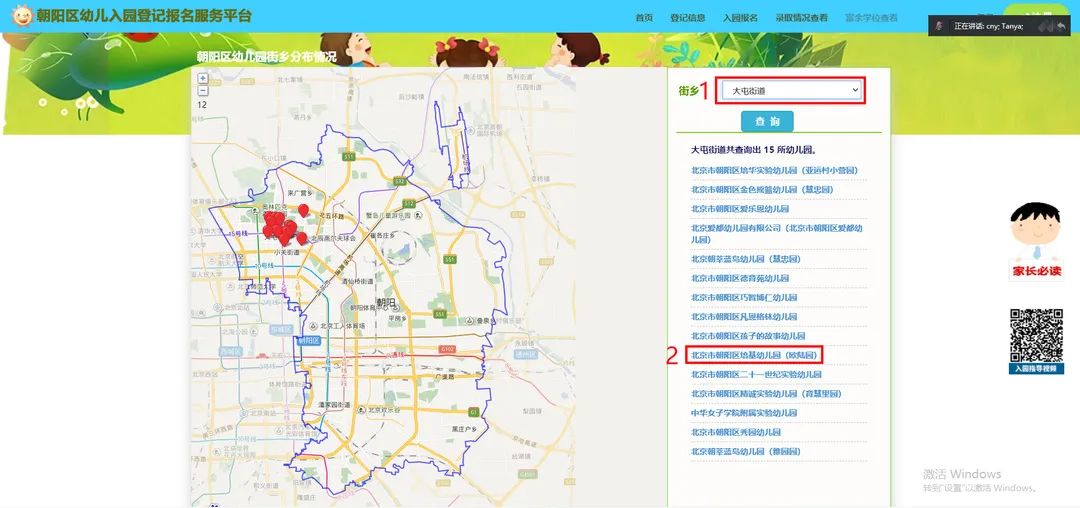This screenshot has width=1080, height=508.
Task: Click 北京市朝阳区孩子的故事幼儿园 in the list
Action: [748, 336]
